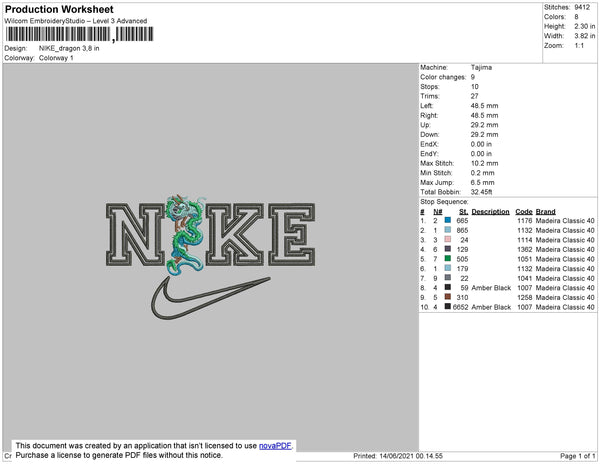
Task: Click the light blue swatch for stop 2
Action: 448,230
